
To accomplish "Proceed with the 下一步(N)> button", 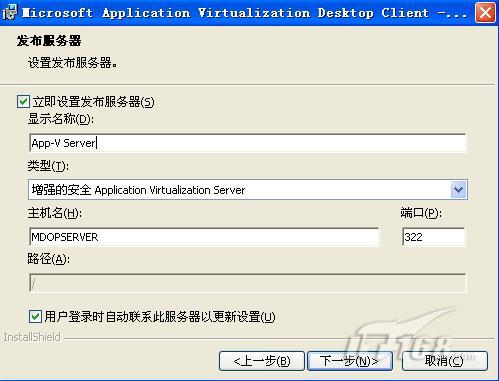I will (350, 361).
